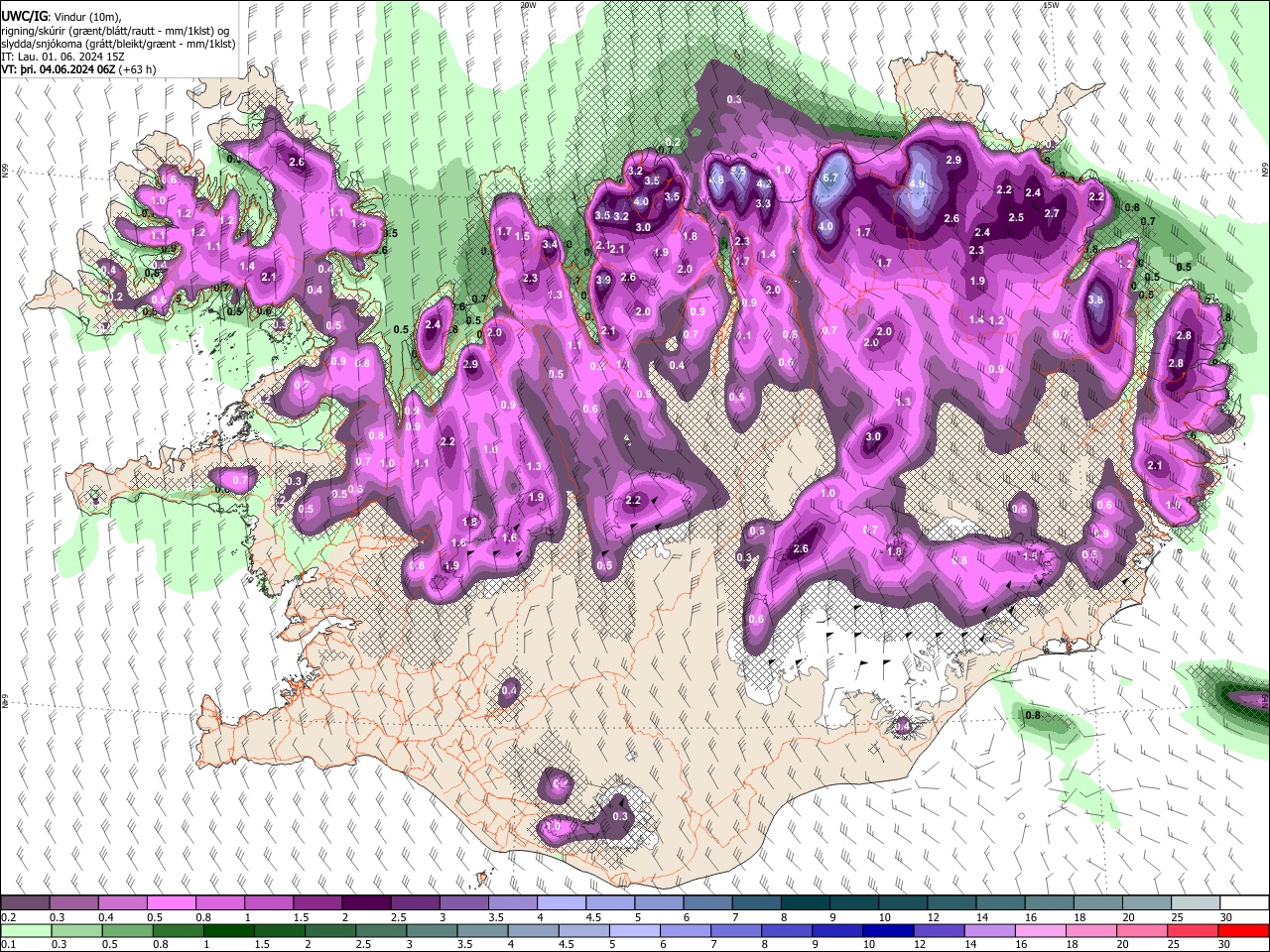Select purple legend swatch between 1 and 1.5
Image resolution: width=1270 pixels, height=952 pixels.
(269, 903)
